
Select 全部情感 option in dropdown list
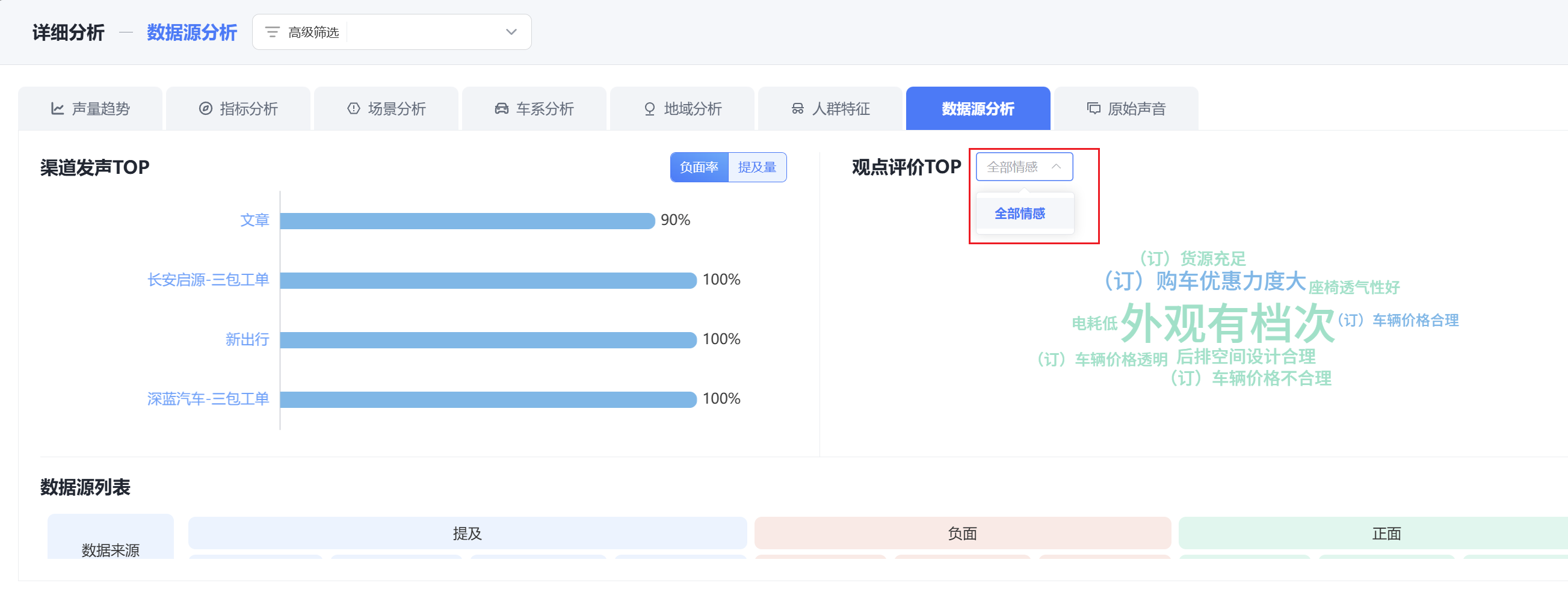pyautogui.click(x=1020, y=214)
